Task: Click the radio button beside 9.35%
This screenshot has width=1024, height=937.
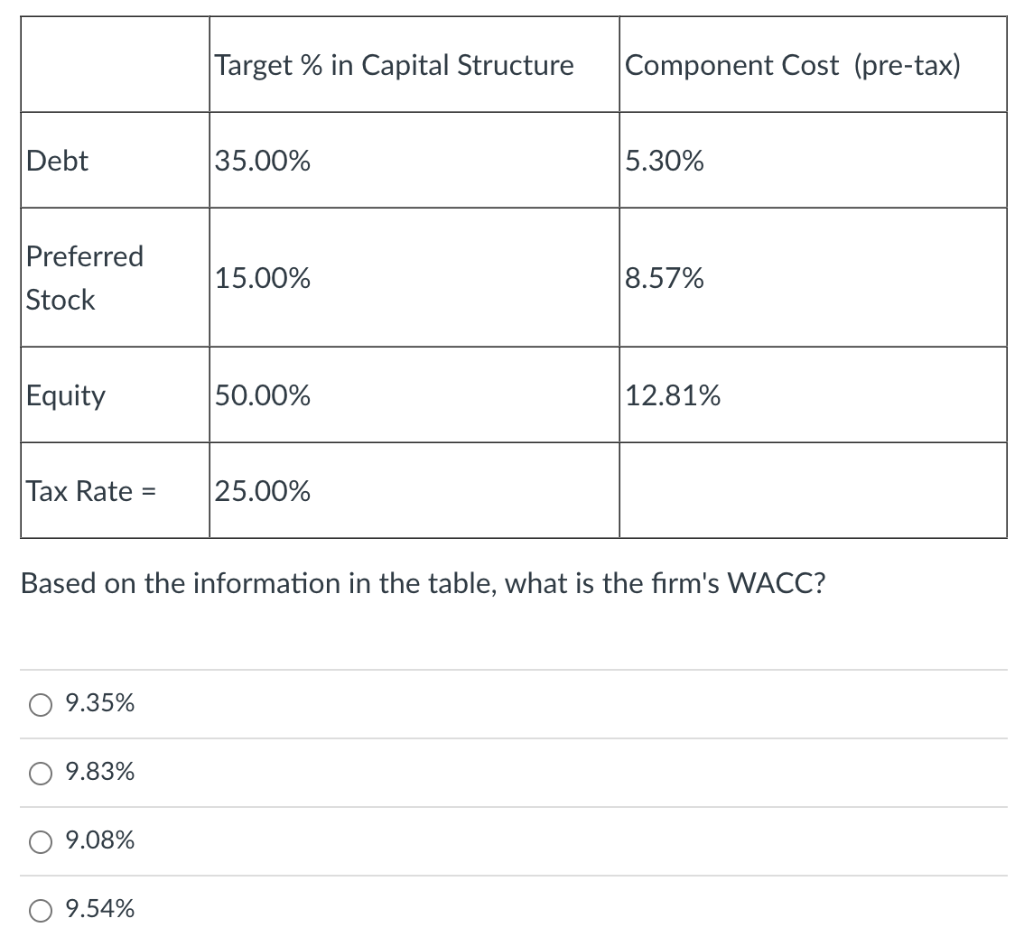Action: [x=38, y=703]
